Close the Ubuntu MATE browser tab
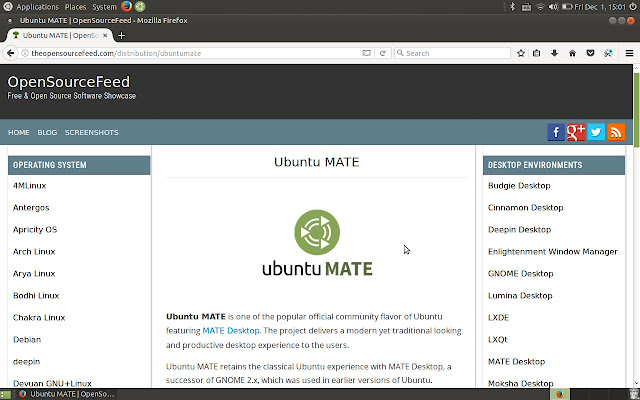The width and height of the screenshot is (640, 400). 105,36
